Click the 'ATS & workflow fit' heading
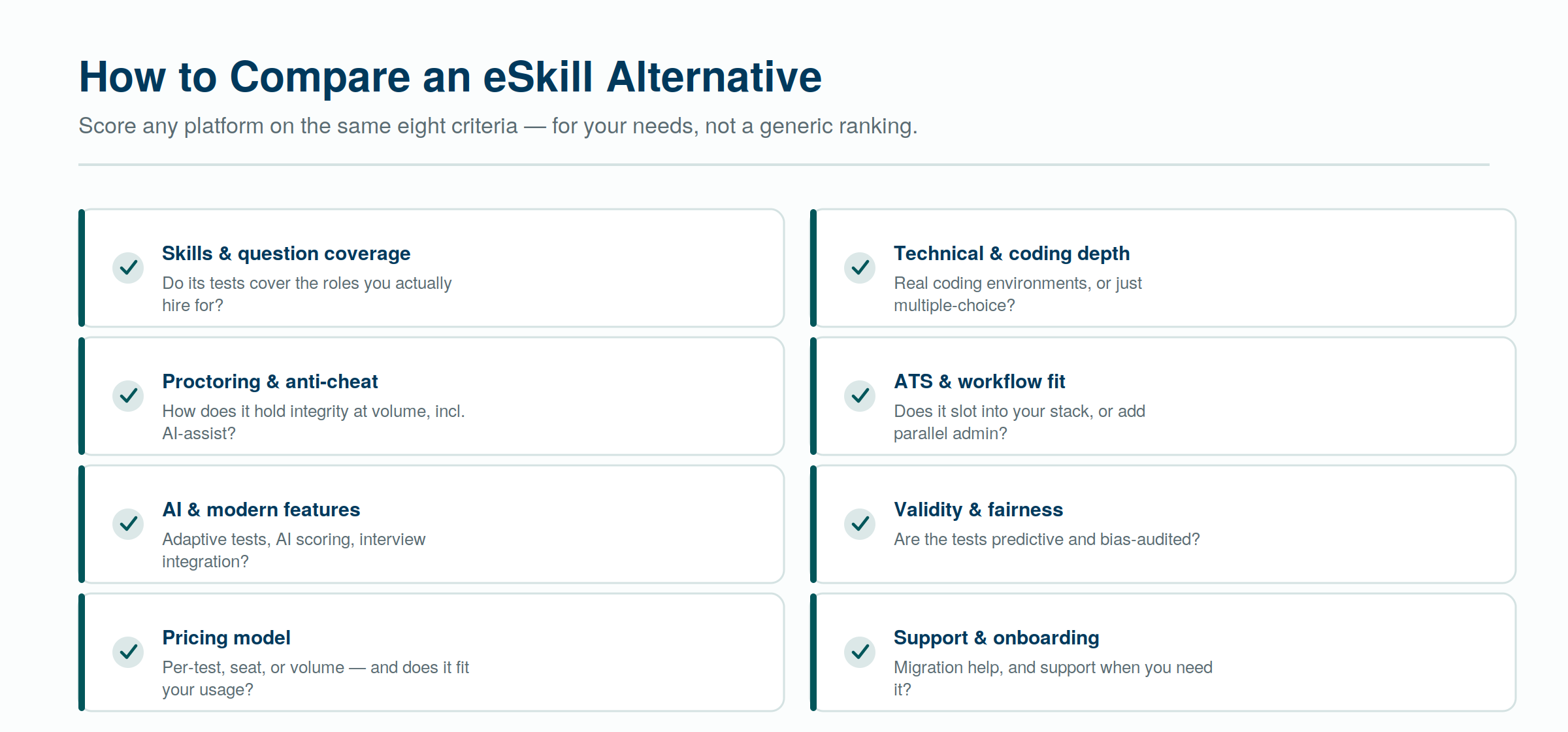The width and height of the screenshot is (1568, 732). click(979, 382)
